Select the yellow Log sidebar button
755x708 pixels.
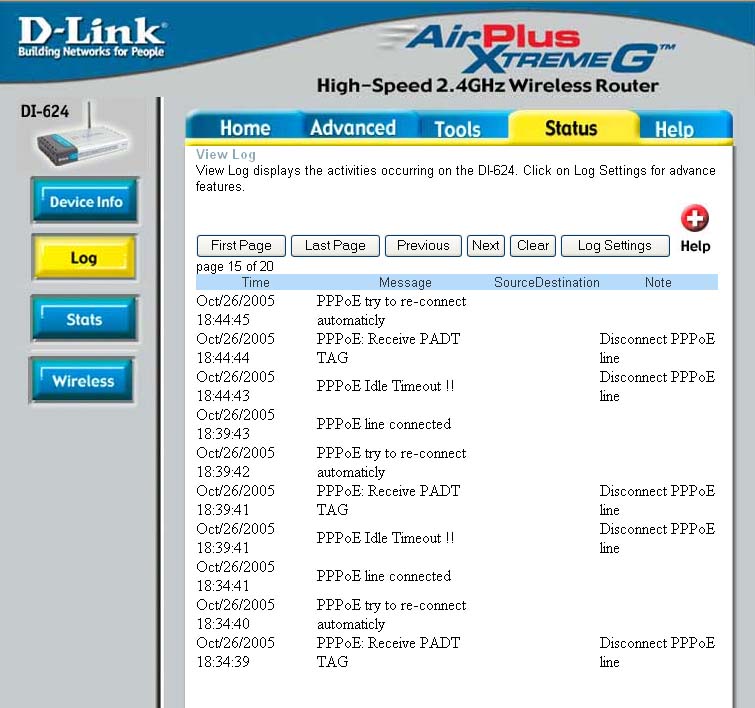point(84,258)
